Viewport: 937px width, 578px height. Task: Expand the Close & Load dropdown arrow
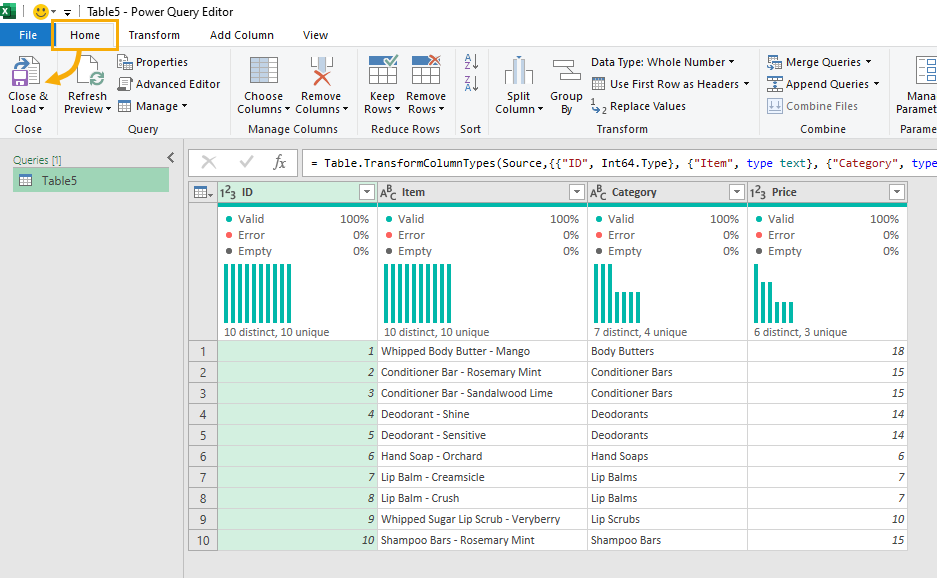(x=41, y=109)
